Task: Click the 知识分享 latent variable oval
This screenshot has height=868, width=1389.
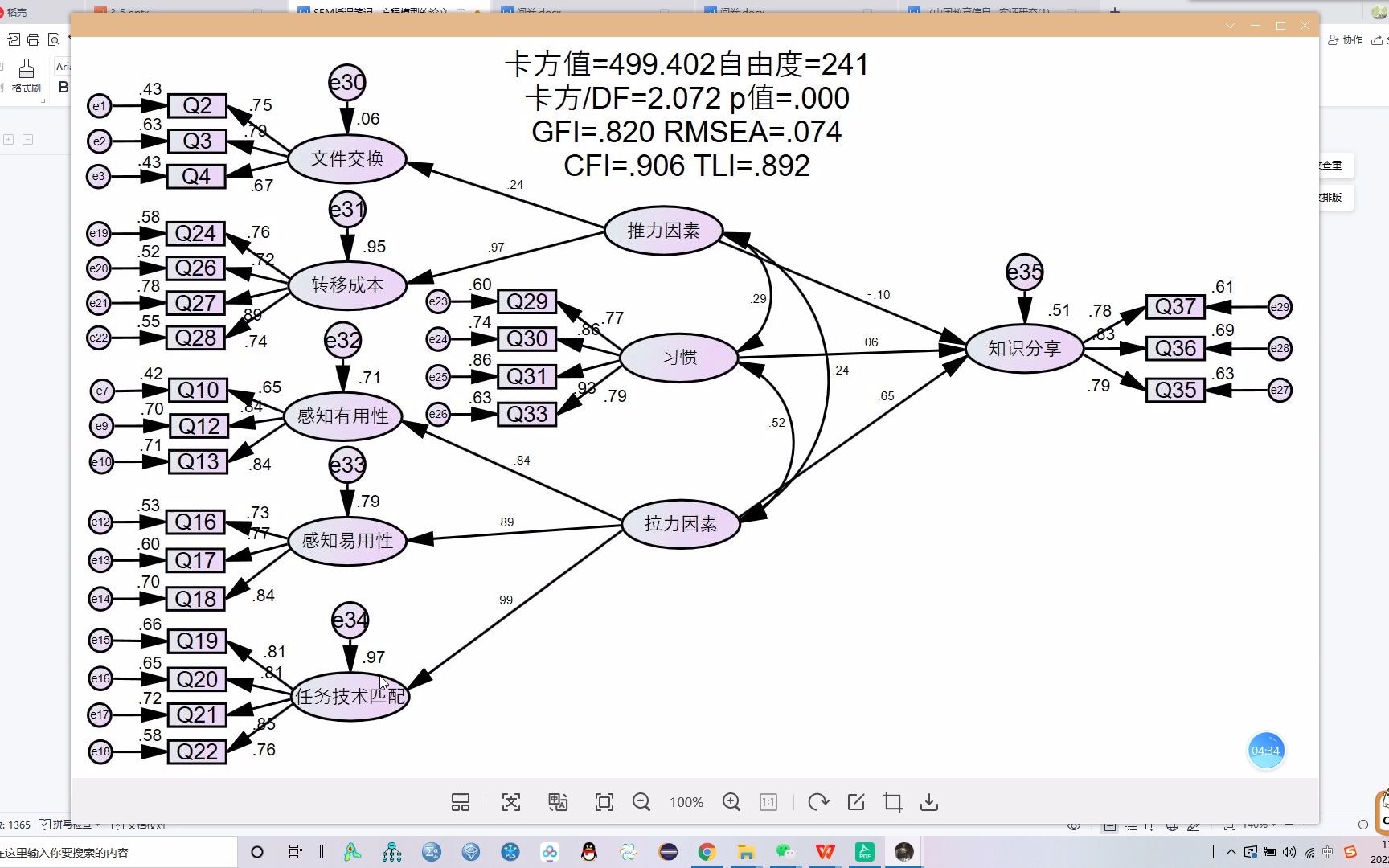Action: pyautogui.click(x=1024, y=349)
